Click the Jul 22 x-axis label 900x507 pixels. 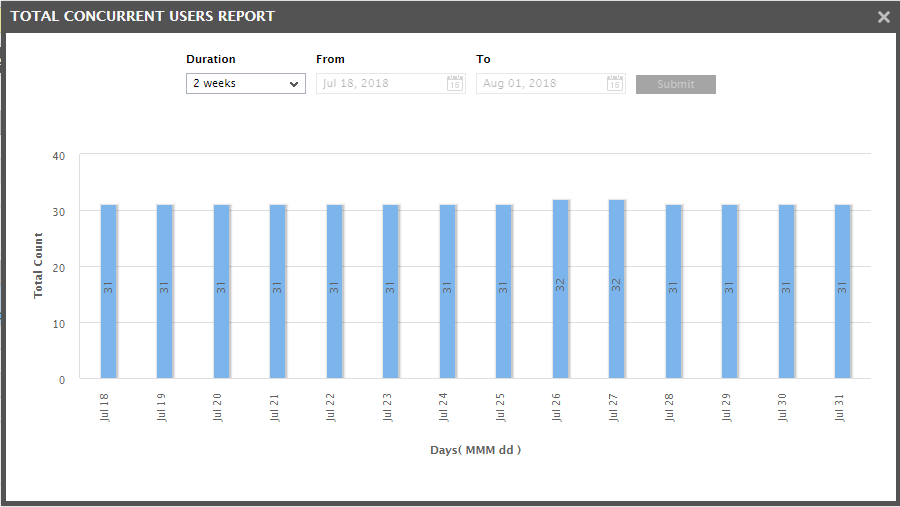pos(331,407)
